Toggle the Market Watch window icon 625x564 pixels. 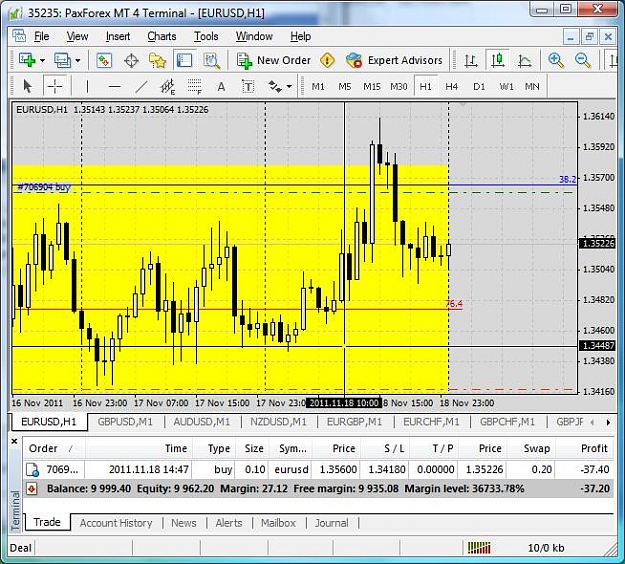(104, 61)
